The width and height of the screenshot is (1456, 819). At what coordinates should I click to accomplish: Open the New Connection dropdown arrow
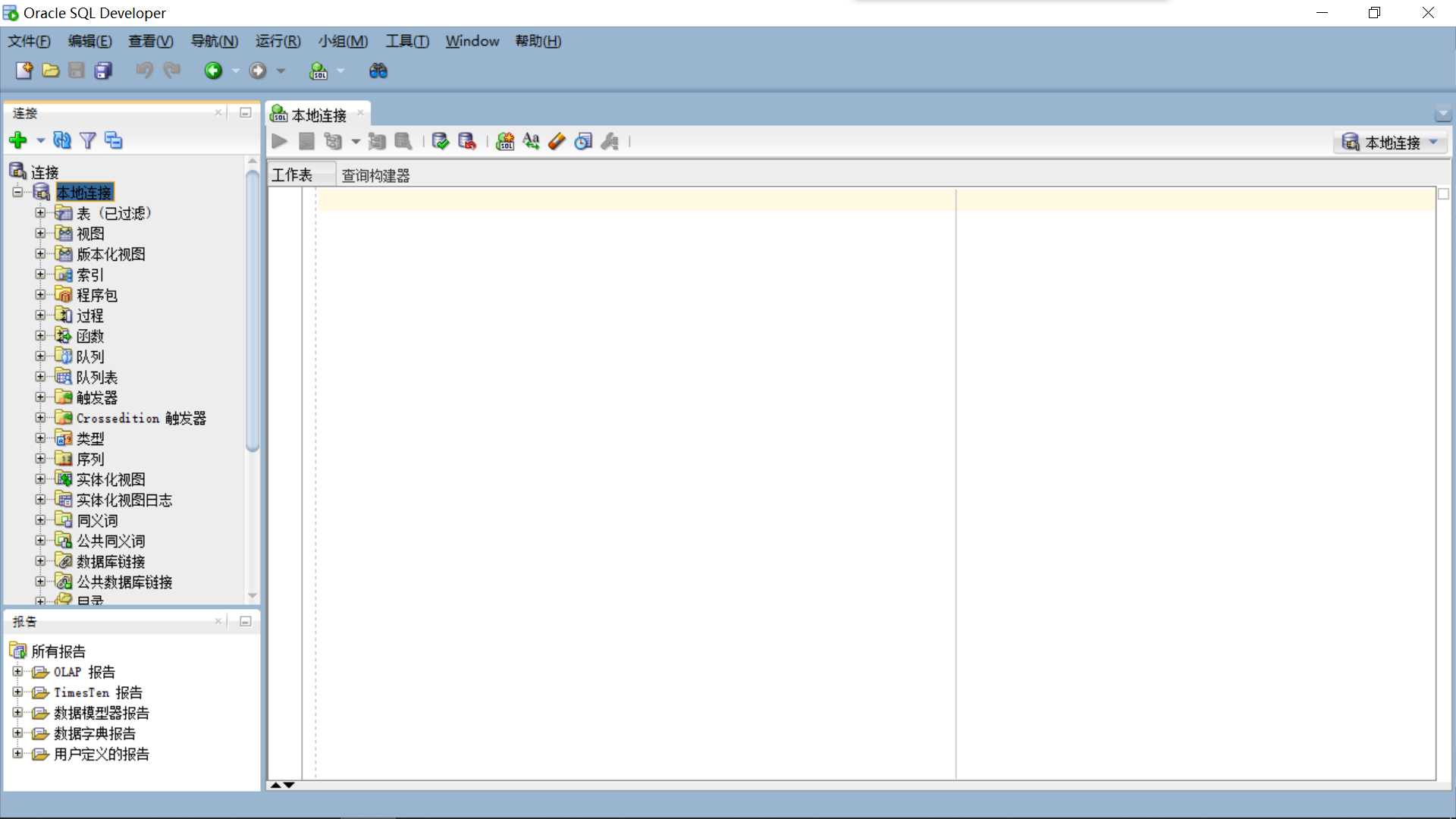[x=40, y=140]
